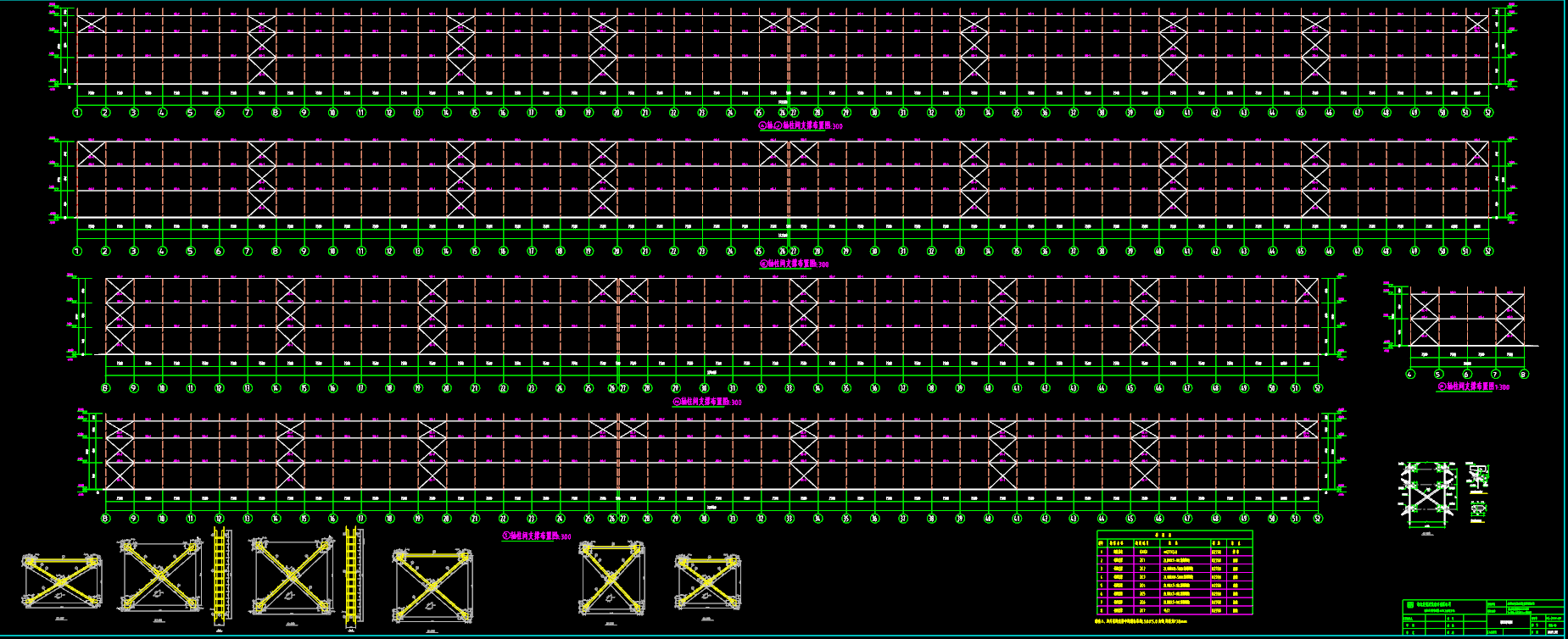
Task: Click the company logo in title block
Action: tap(1410, 606)
